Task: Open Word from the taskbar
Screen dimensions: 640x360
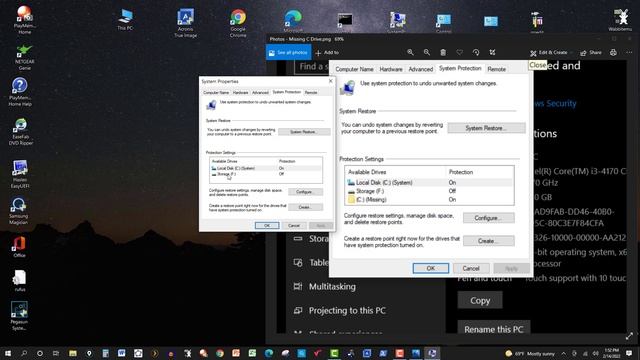Action: 122,353
